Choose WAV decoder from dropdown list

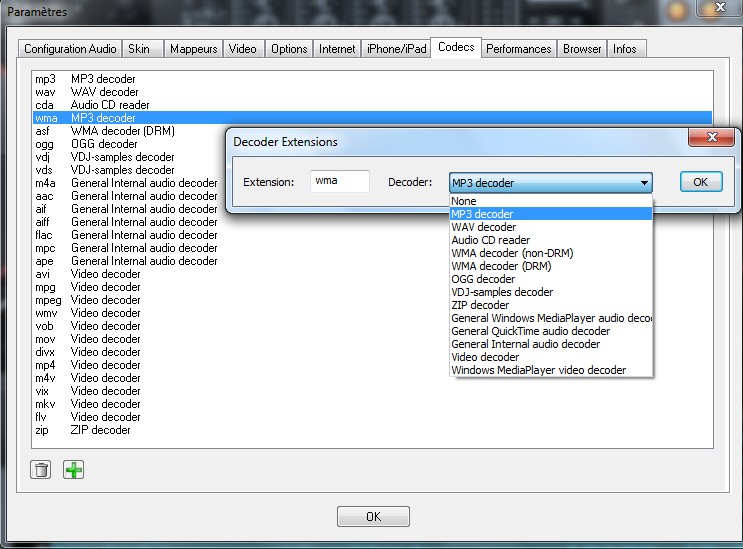tap(484, 227)
